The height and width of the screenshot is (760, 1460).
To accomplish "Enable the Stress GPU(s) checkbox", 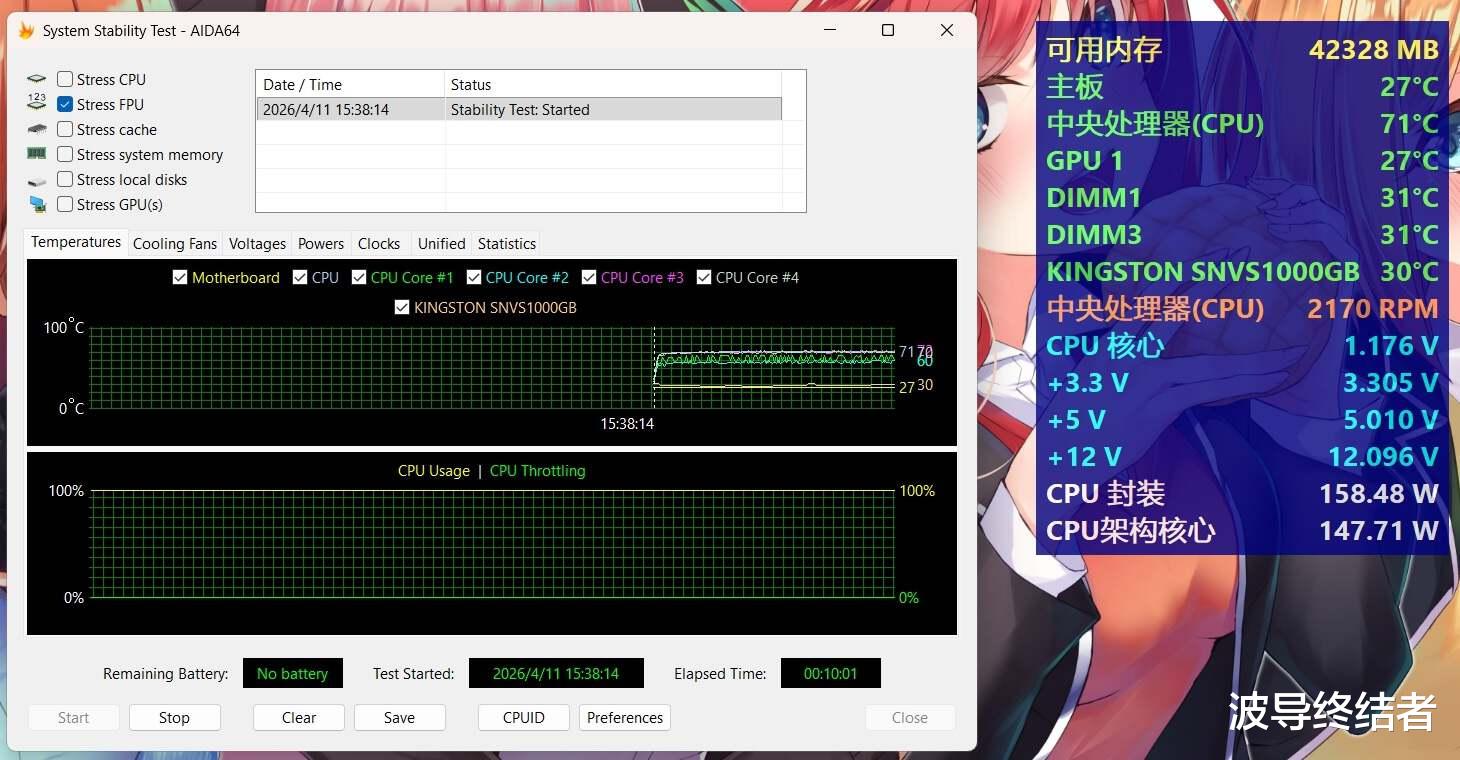I will 65,204.
